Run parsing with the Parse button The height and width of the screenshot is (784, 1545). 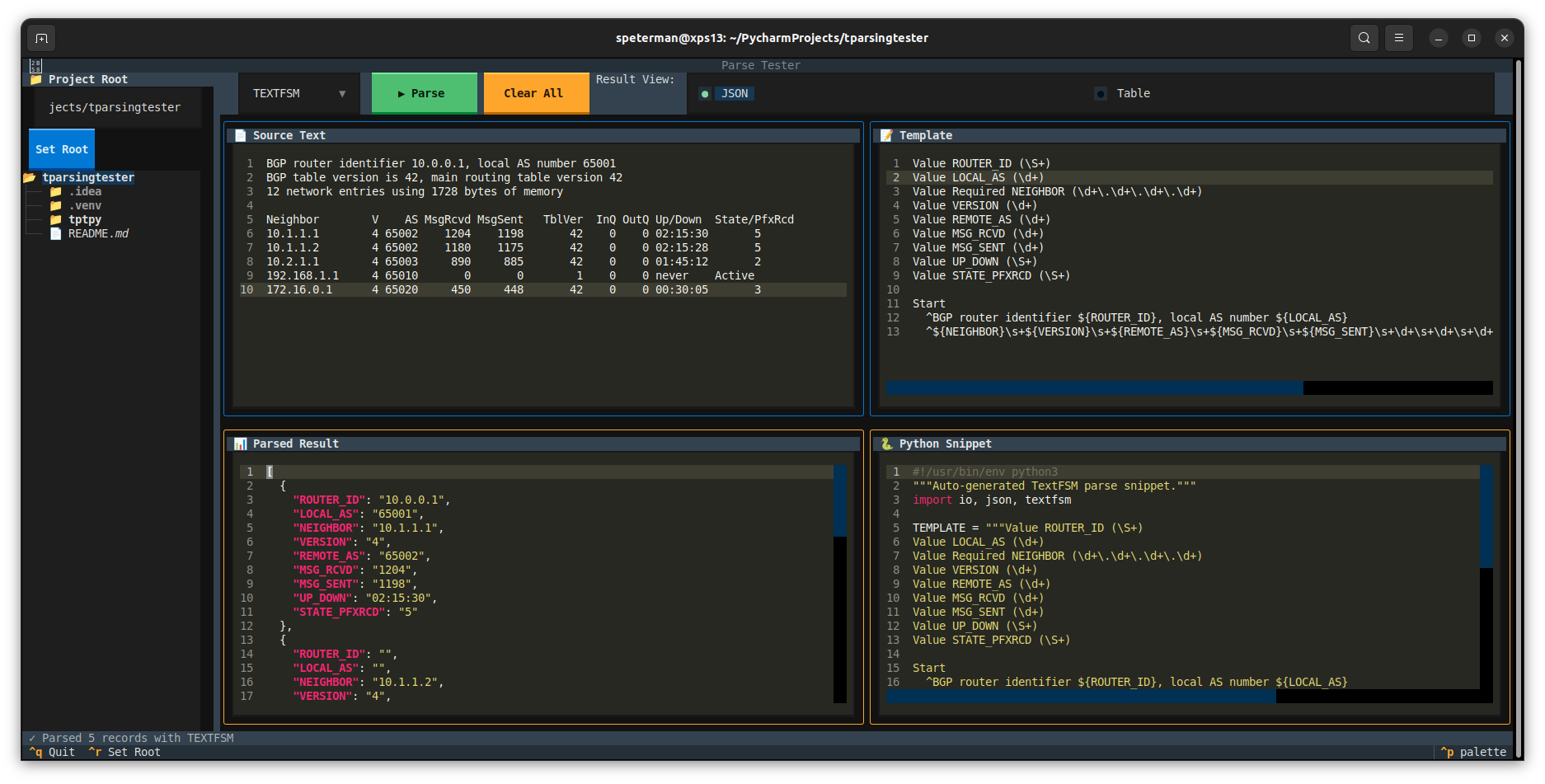click(425, 93)
